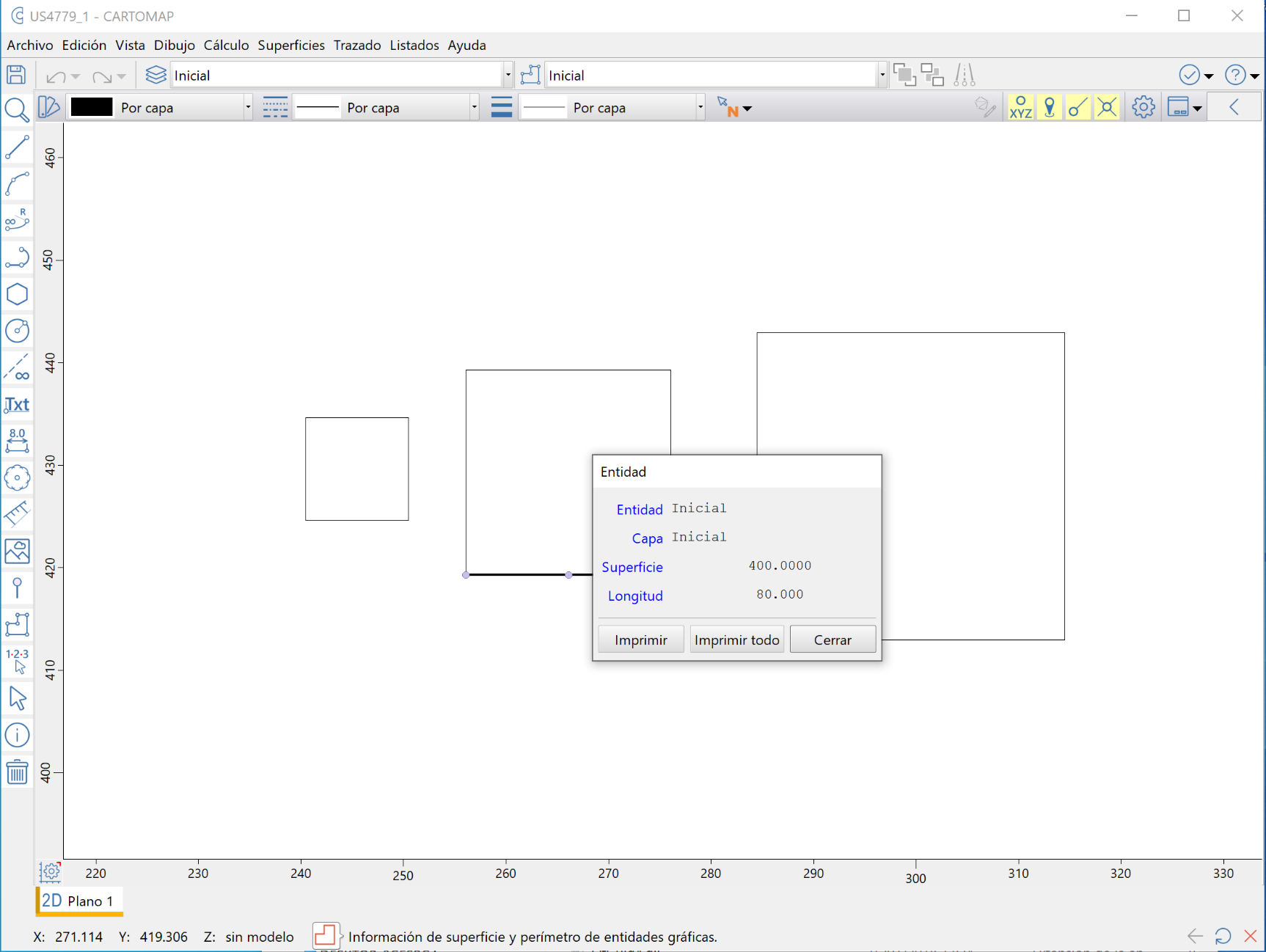The width and height of the screenshot is (1266, 952).
Task: Click the Longitud value 80.000
Action: pos(780,594)
